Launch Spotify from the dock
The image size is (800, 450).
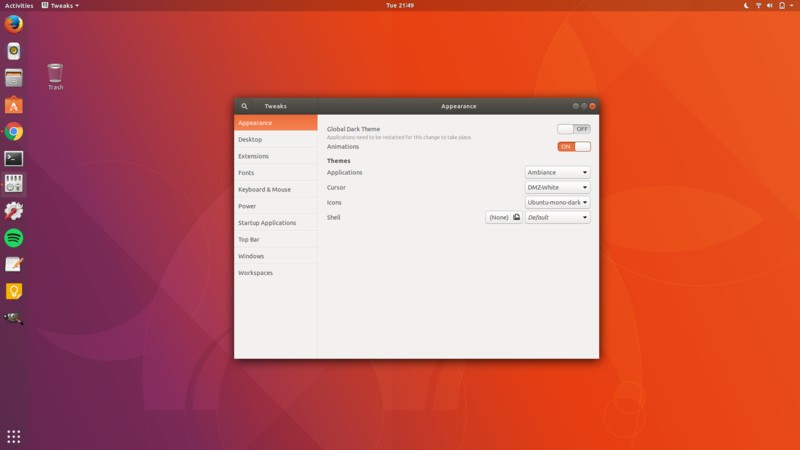[x=14, y=238]
